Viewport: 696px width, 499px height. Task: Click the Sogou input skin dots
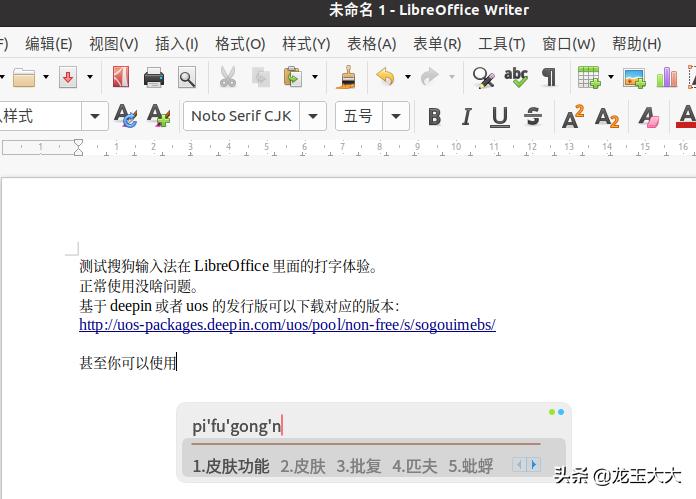[x=556, y=412]
